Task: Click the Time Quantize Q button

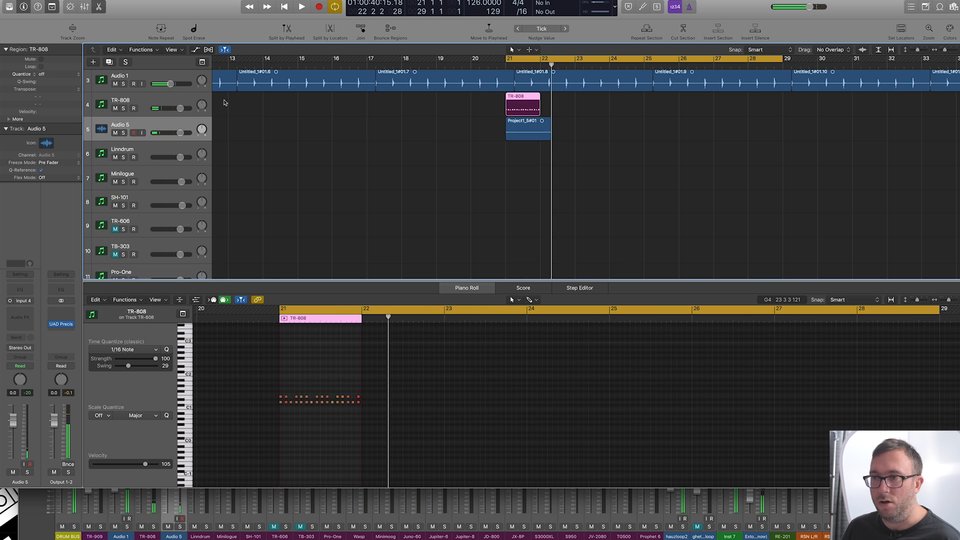Action: click(167, 350)
